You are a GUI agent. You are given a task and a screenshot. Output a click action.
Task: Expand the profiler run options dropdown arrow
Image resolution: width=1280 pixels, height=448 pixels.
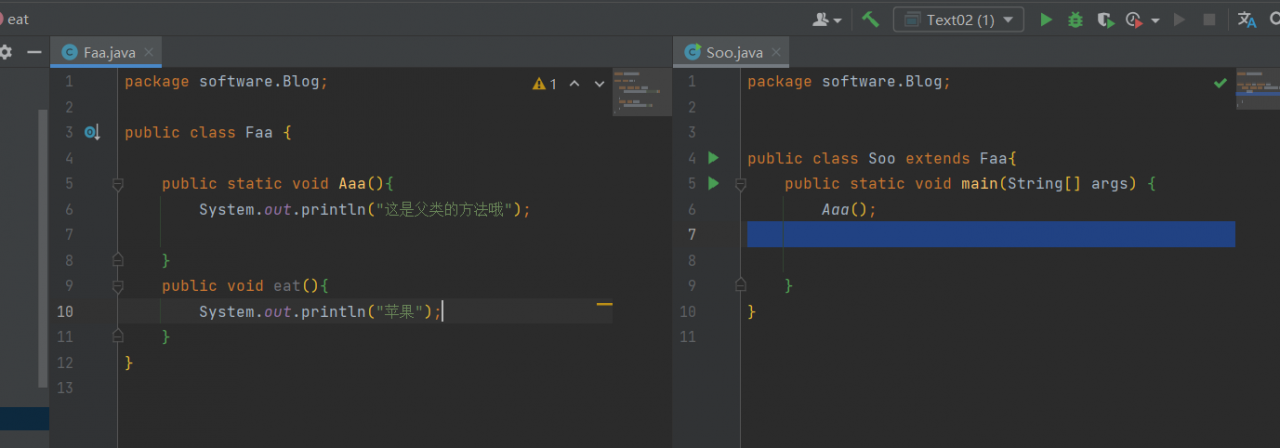pyautogui.click(x=1155, y=20)
